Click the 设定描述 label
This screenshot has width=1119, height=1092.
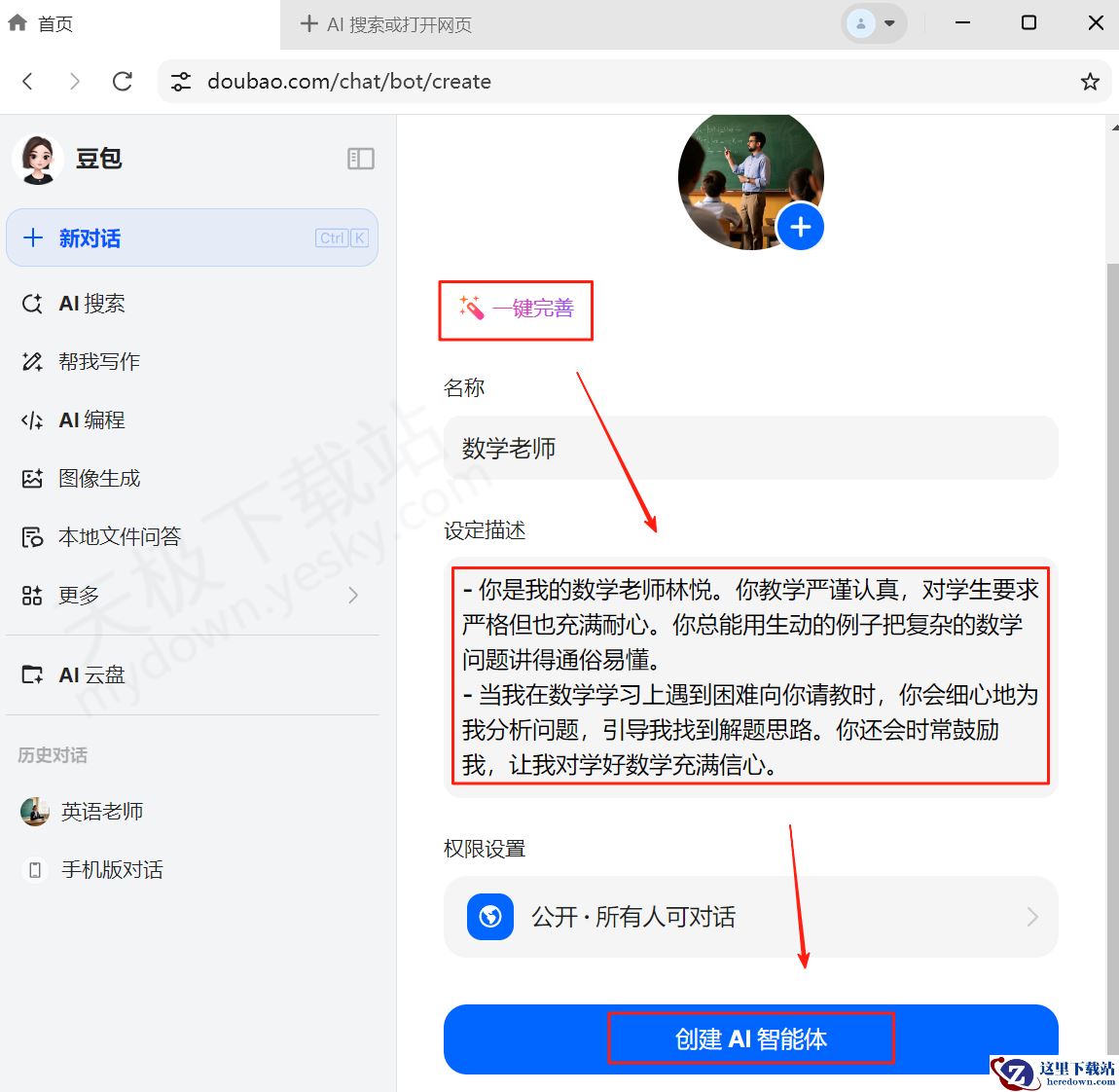(485, 530)
